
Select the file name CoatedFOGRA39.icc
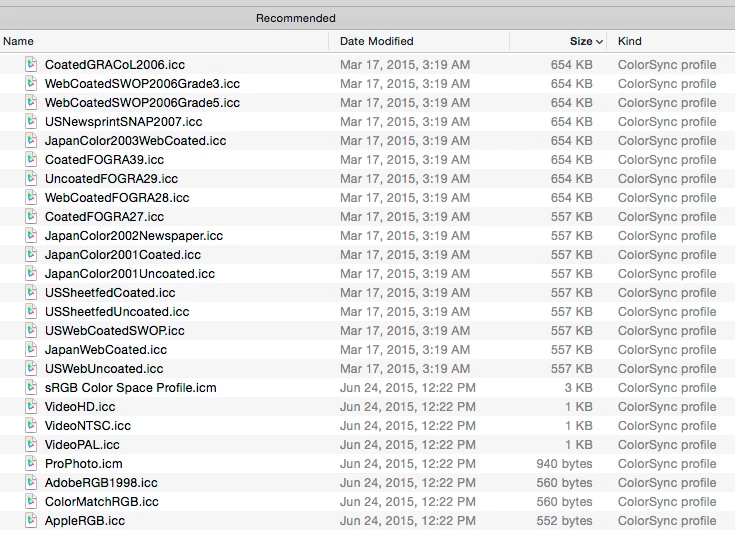coord(105,159)
